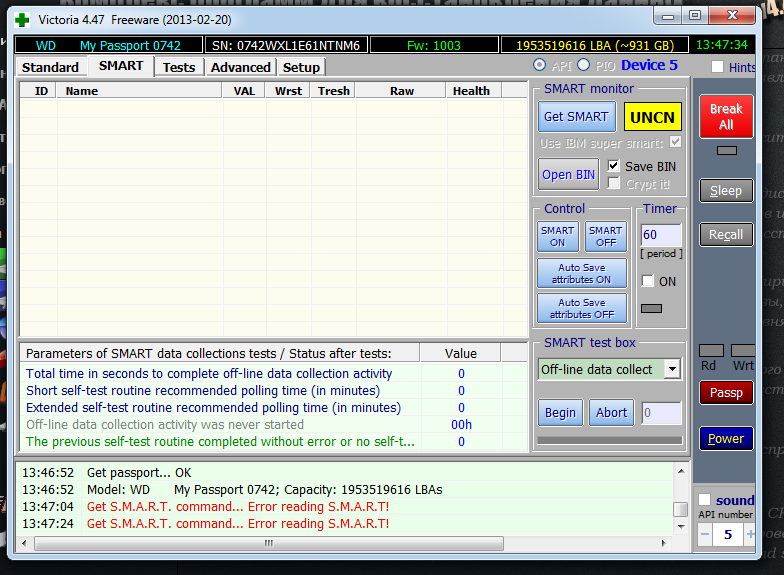Toggle the sound checkbox
The image size is (784, 575).
705,500
